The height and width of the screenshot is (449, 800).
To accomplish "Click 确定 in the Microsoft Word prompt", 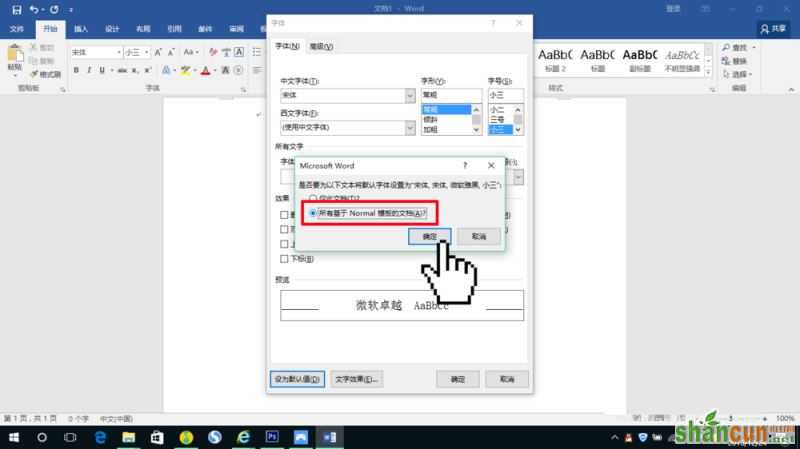I will tap(430, 236).
